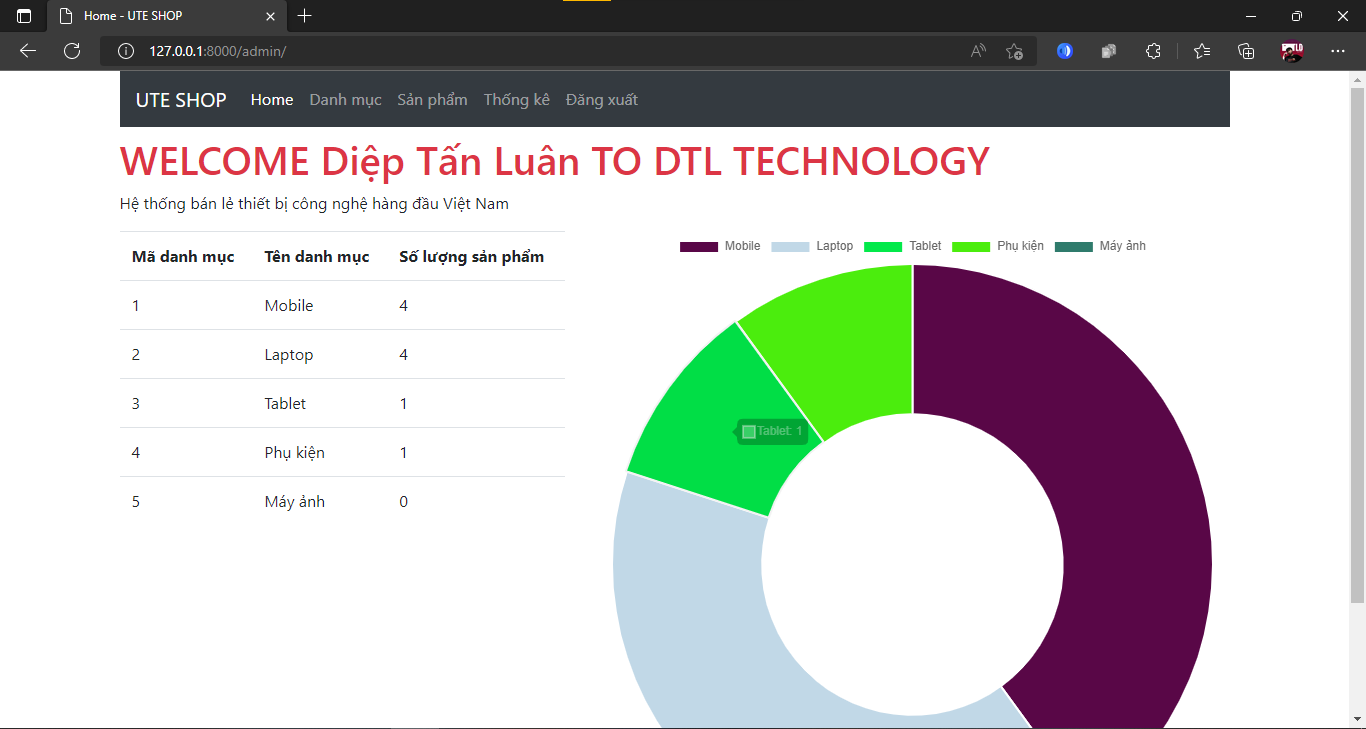
Task: Click the browser Extensions puzzle icon
Action: click(1153, 51)
